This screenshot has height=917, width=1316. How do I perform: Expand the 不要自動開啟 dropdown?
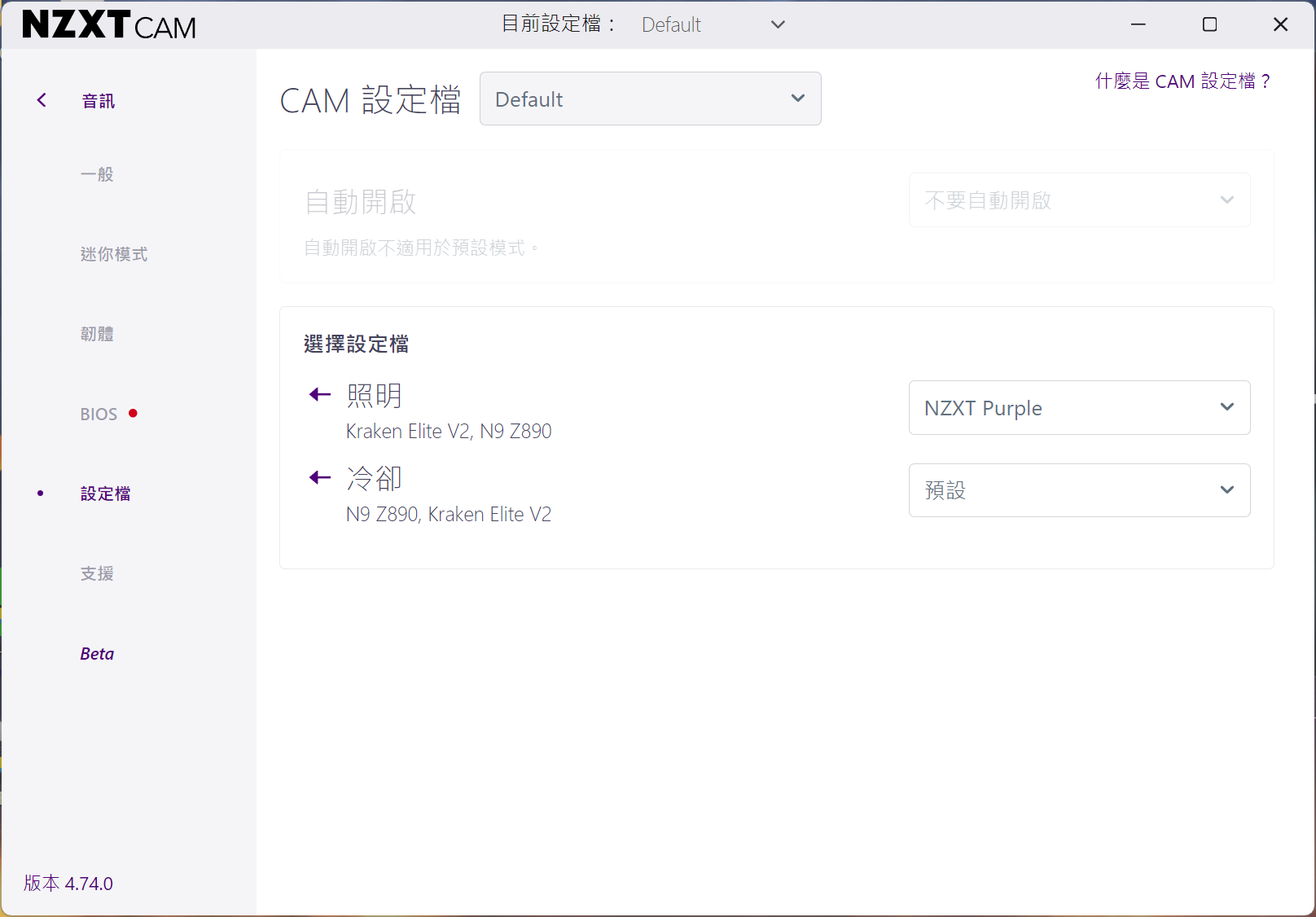[1079, 200]
